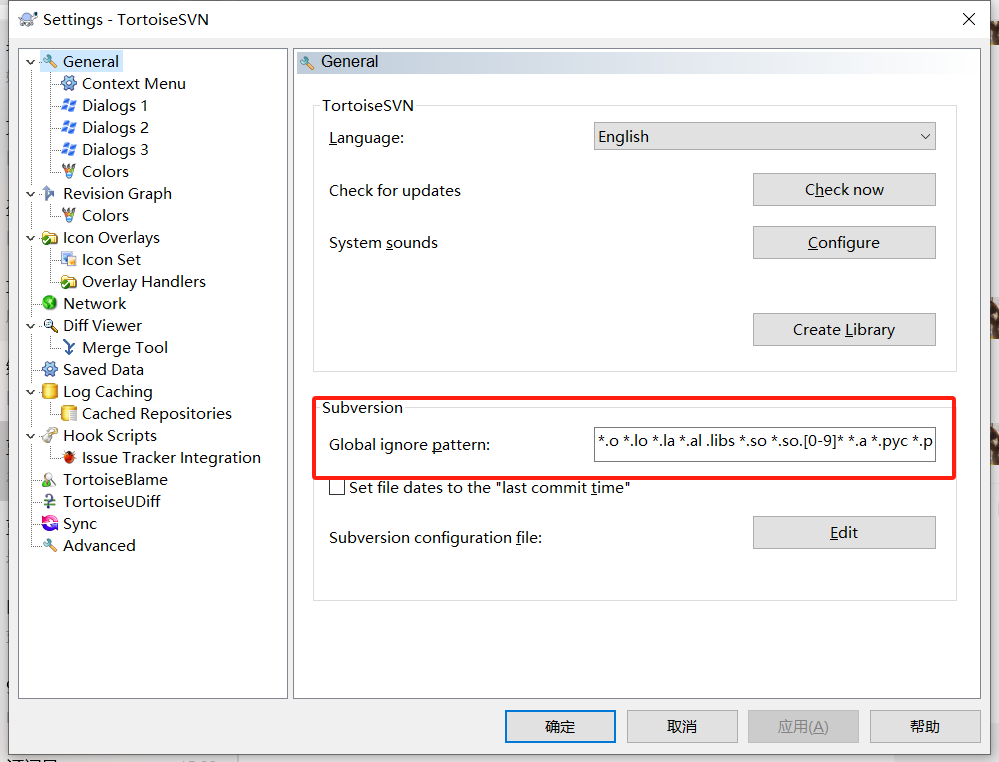Viewport: 999px width, 762px height.
Task: Click the Network globe icon
Action: (50, 303)
